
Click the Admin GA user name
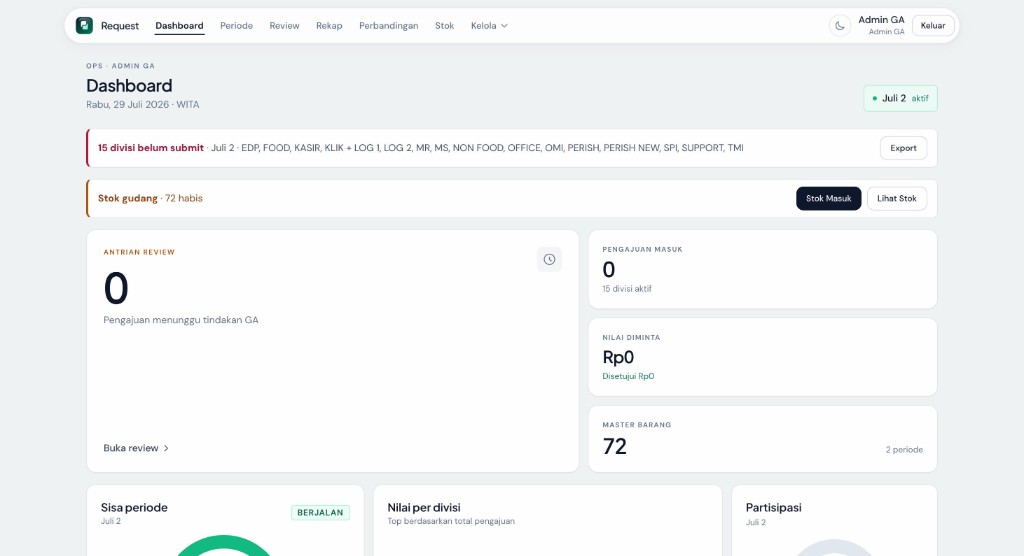click(x=881, y=20)
